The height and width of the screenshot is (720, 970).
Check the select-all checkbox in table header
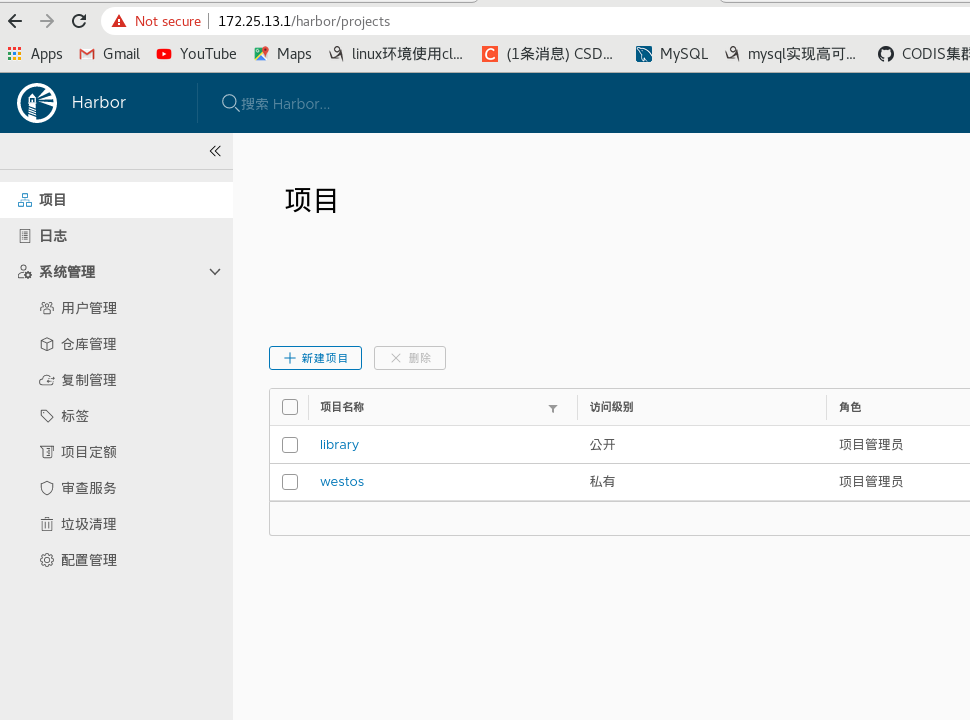(290, 407)
